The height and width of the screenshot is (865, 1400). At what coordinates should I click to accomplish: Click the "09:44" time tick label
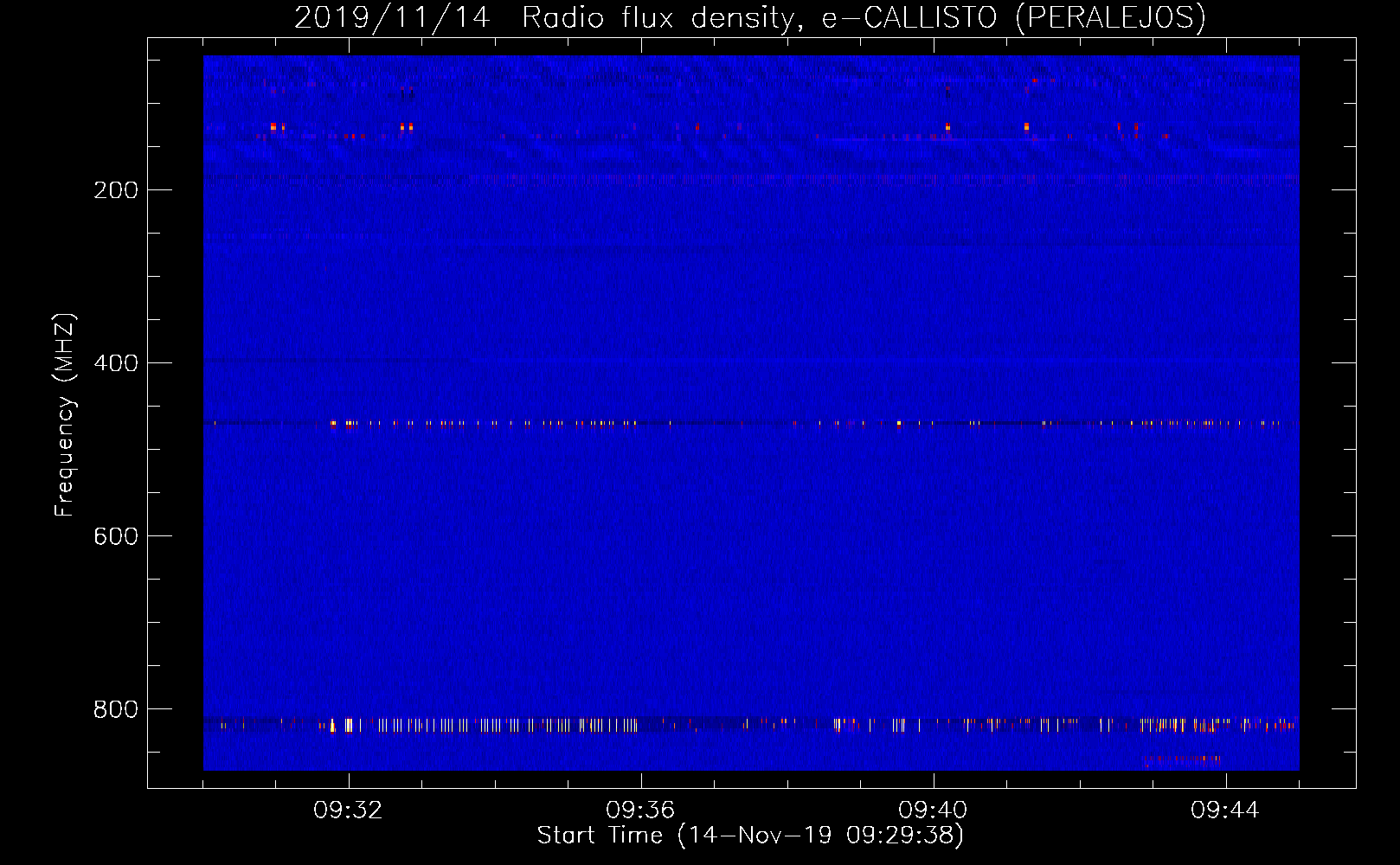pos(1225,811)
